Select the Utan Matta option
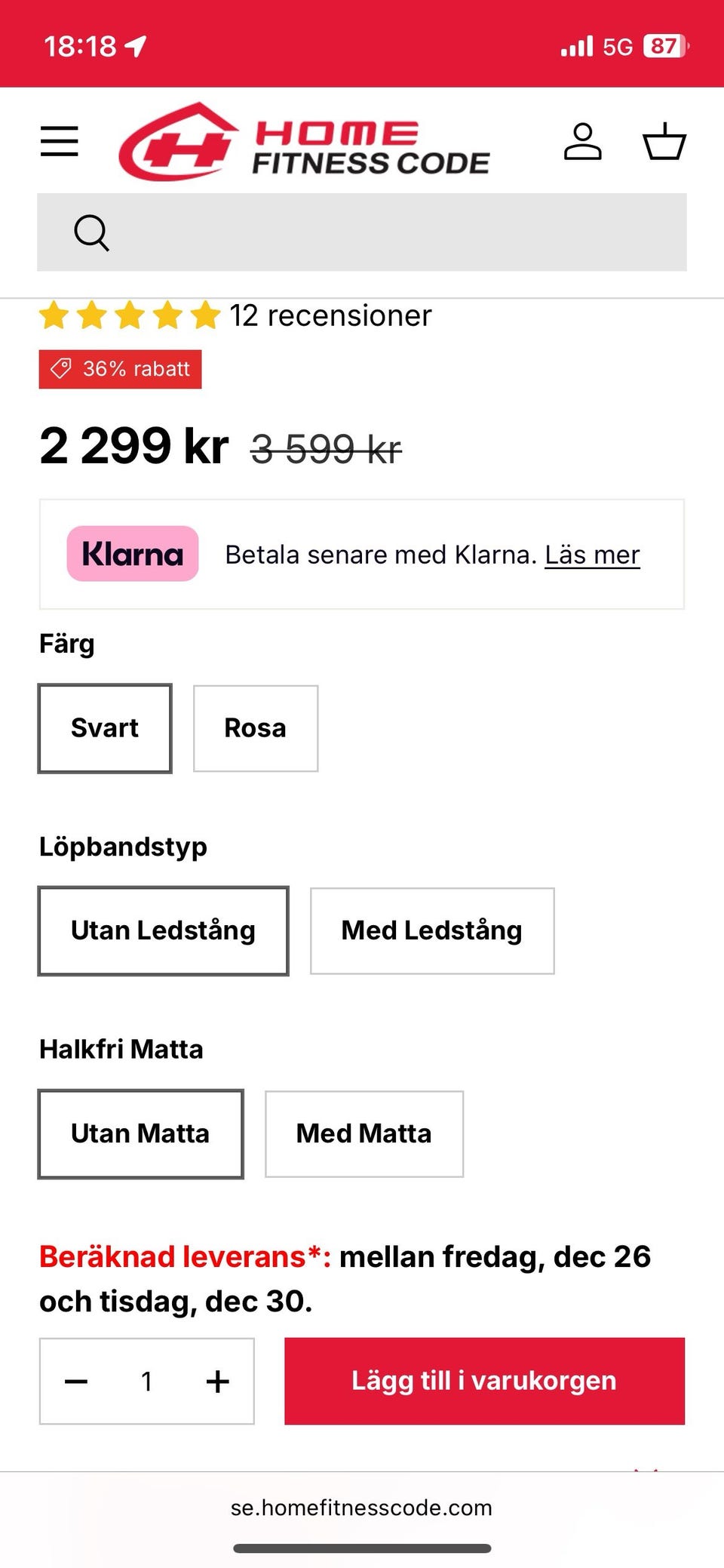This screenshot has width=724, height=1568. (x=140, y=1133)
